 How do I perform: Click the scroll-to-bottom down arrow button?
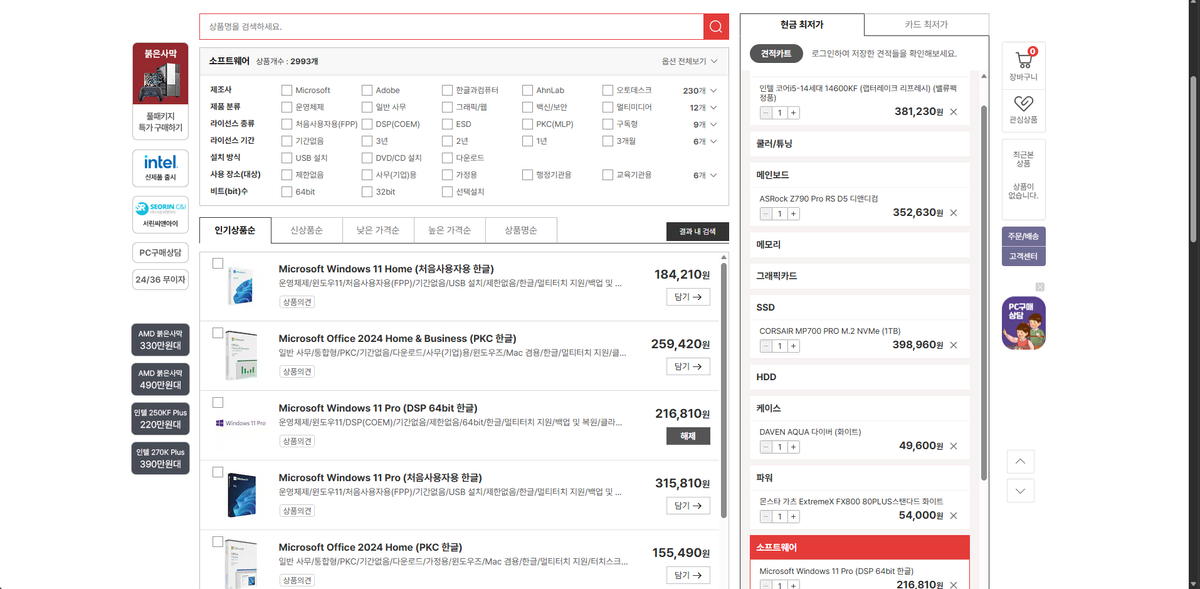click(1019, 491)
